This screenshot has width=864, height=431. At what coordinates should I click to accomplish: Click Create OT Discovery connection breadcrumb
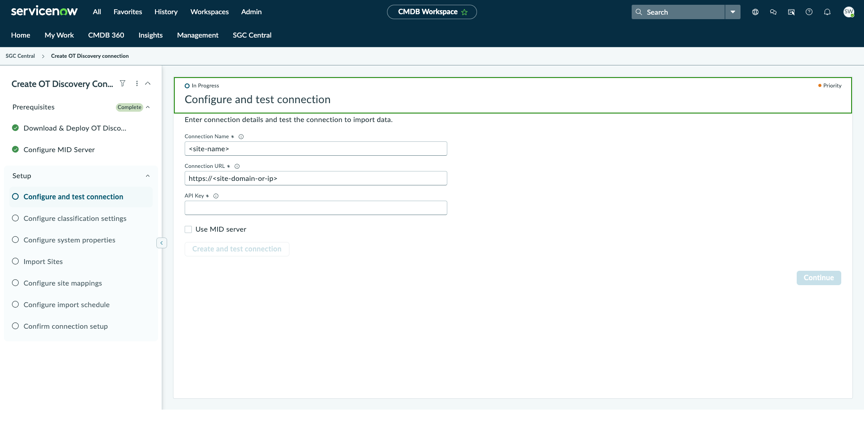tap(90, 56)
